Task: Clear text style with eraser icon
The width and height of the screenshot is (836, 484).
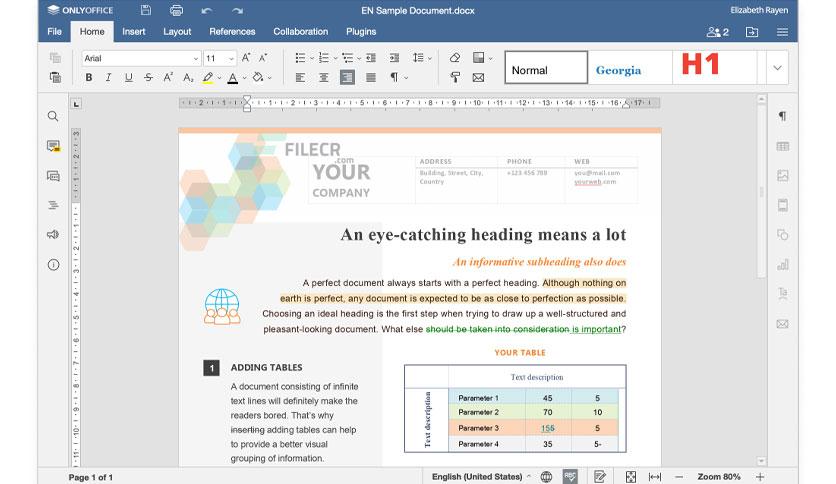Action: 455,58
